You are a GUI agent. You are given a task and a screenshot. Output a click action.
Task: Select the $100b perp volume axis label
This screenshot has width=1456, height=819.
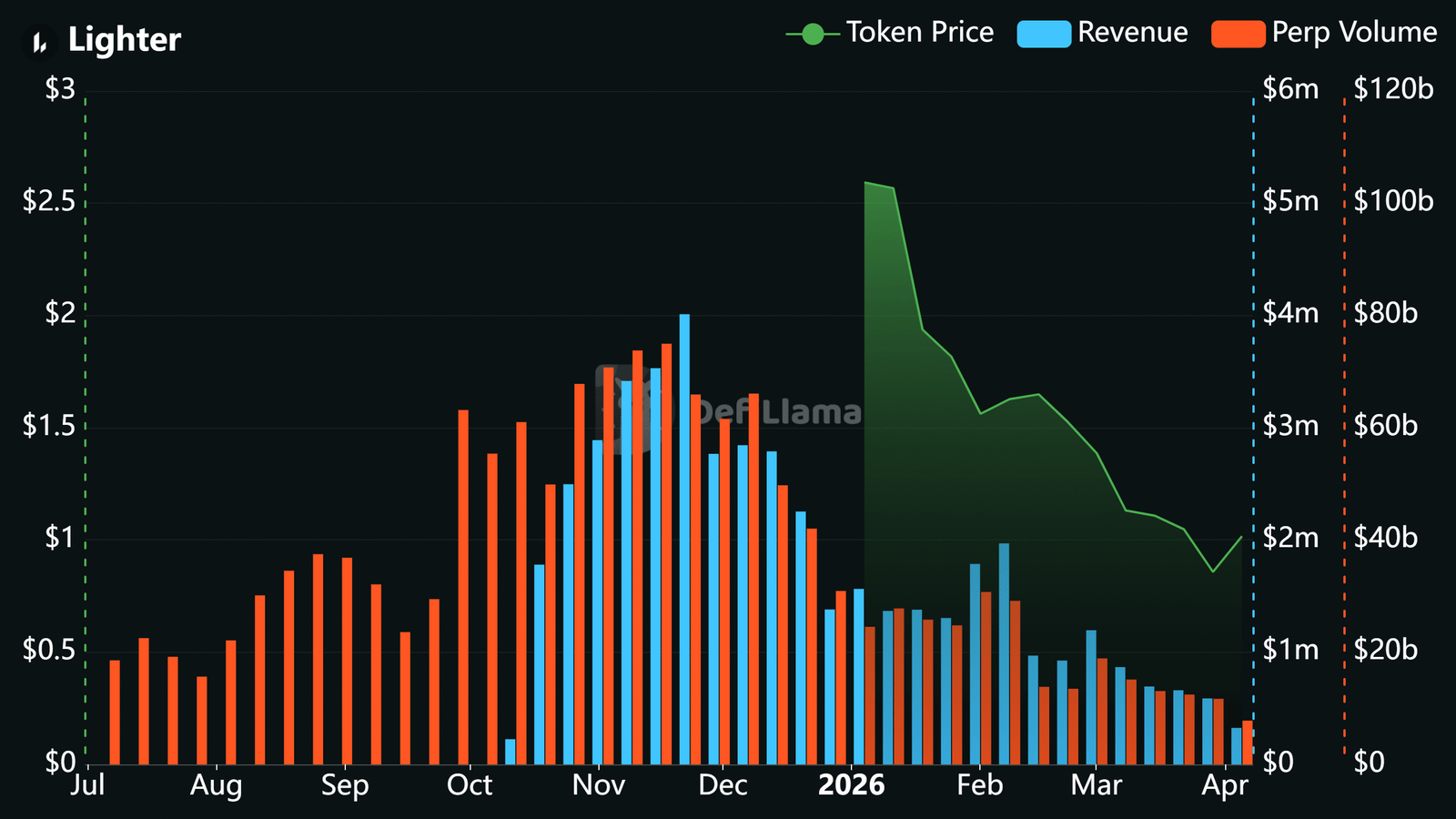(x=1392, y=201)
